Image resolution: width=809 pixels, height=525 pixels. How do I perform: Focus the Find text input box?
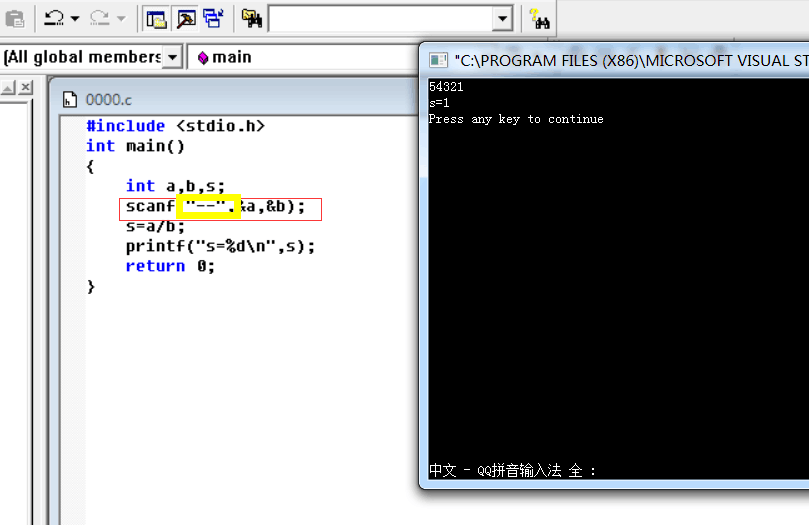click(x=381, y=19)
